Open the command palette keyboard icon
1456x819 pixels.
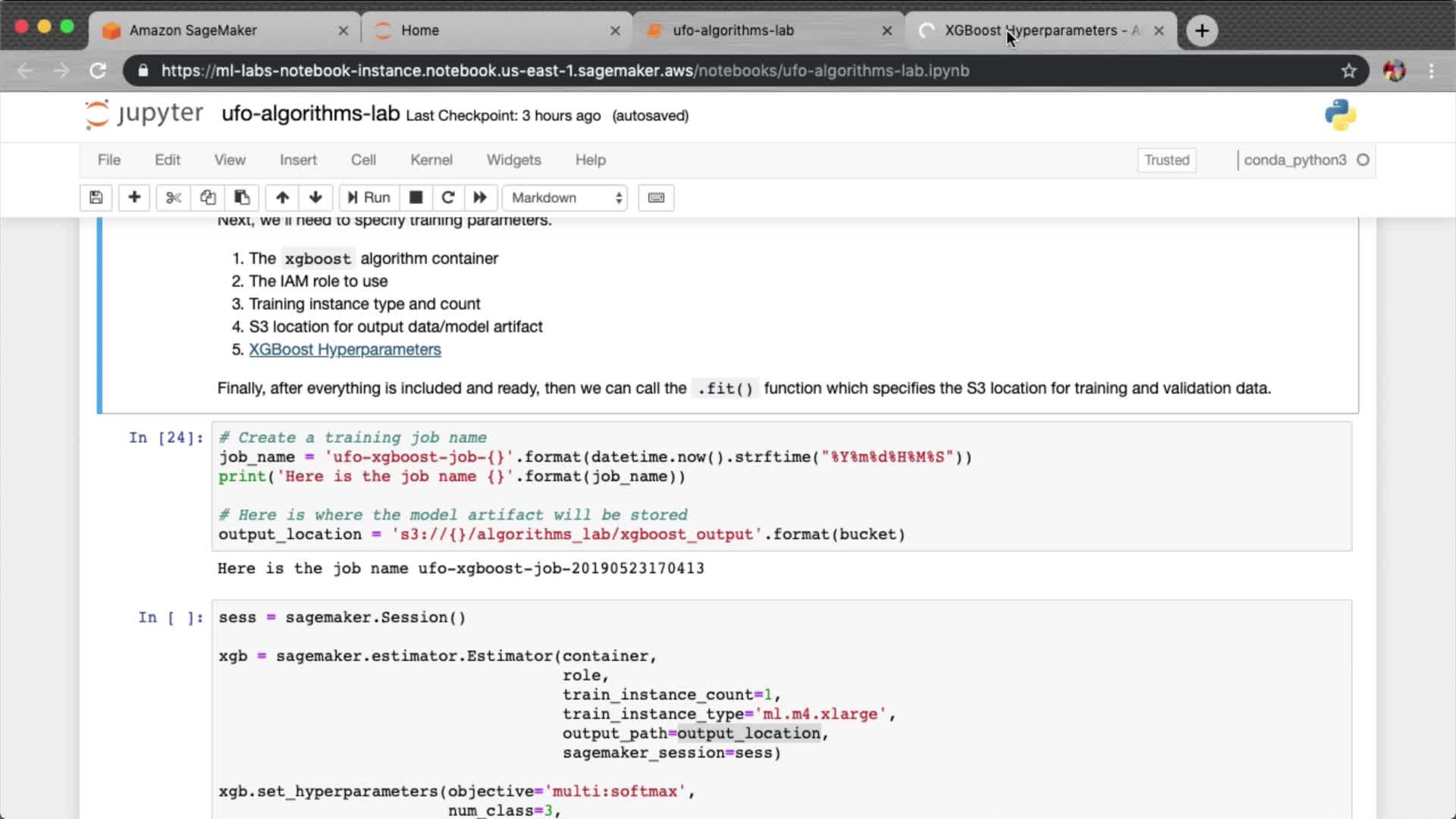point(656,198)
